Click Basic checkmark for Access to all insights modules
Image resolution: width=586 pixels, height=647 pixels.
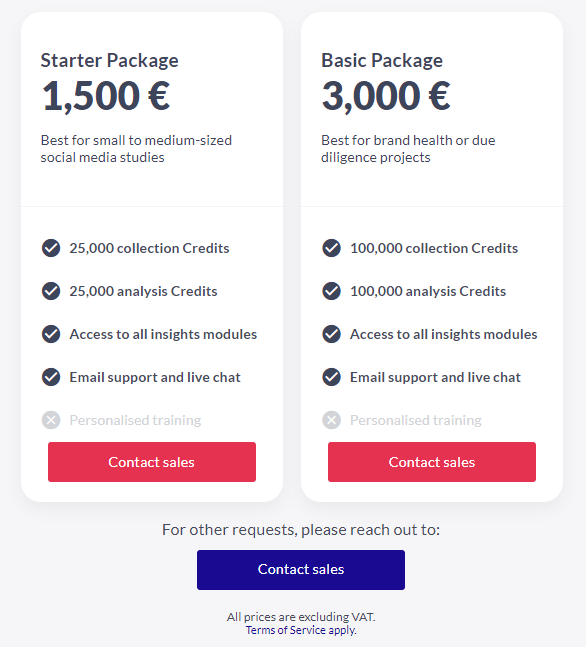coord(331,334)
